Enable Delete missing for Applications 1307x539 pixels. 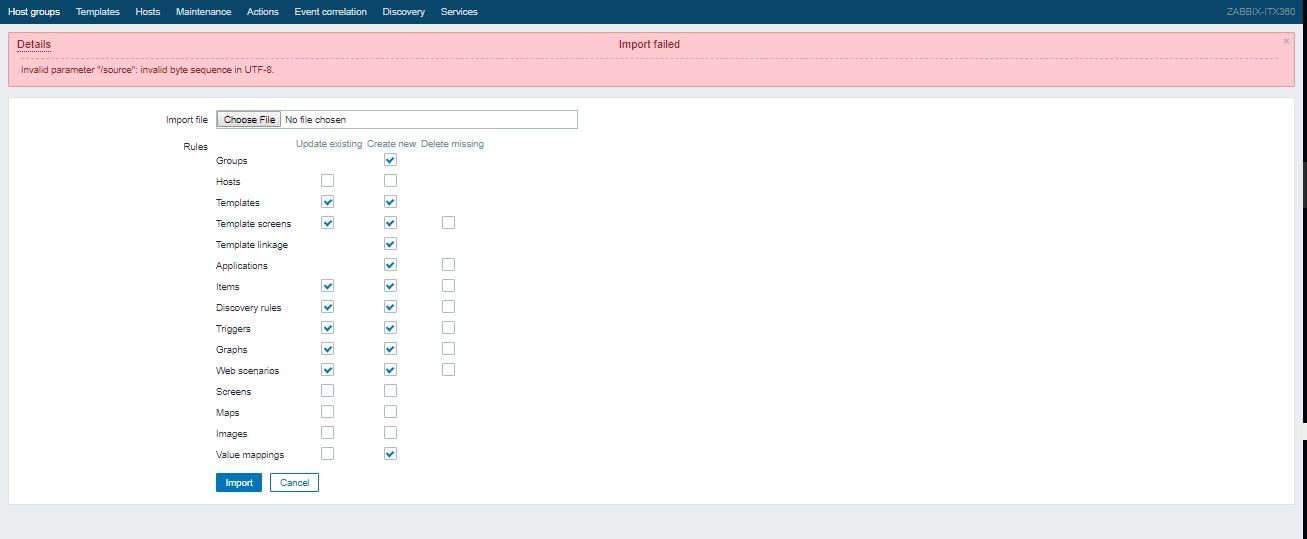tap(448, 265)
